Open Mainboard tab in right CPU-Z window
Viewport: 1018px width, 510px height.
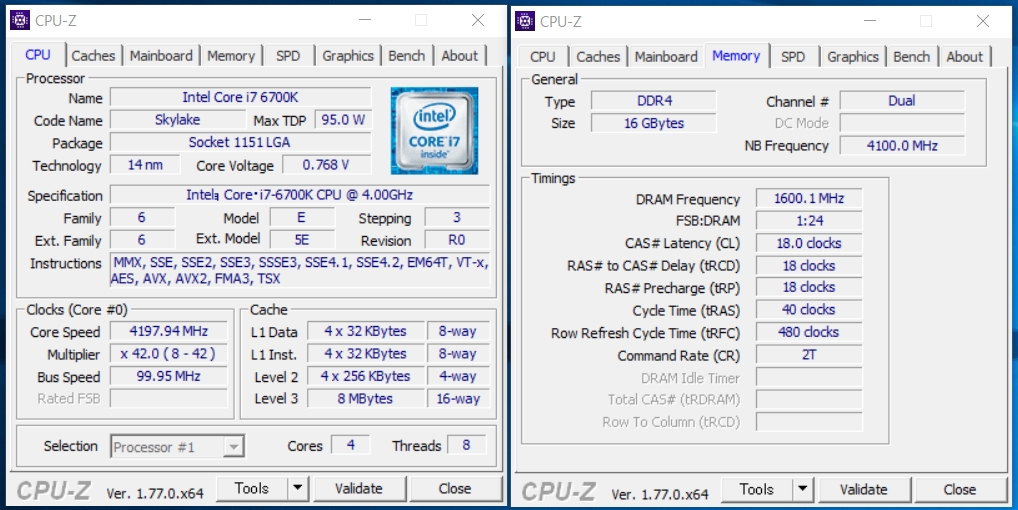(x=666, y=56)
